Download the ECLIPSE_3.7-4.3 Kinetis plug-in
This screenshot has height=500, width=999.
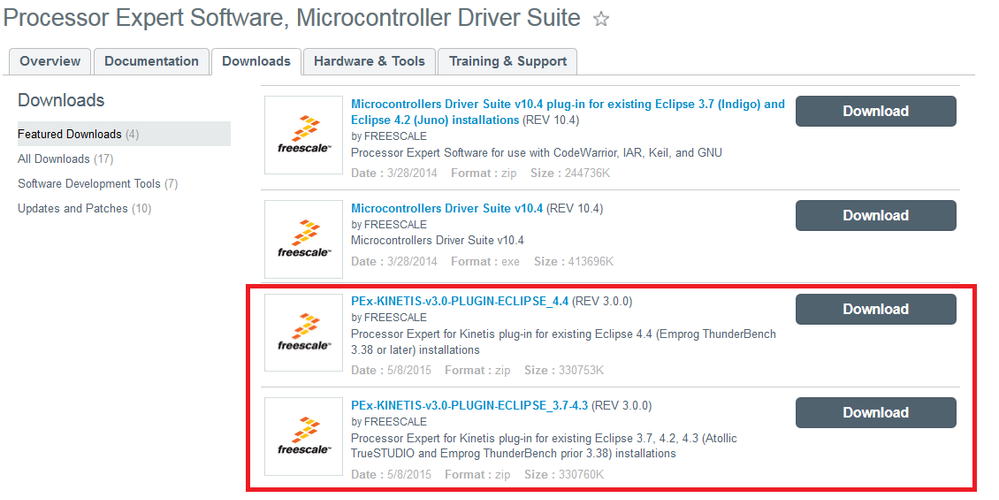pyautogui.click(x=875, y=413)
